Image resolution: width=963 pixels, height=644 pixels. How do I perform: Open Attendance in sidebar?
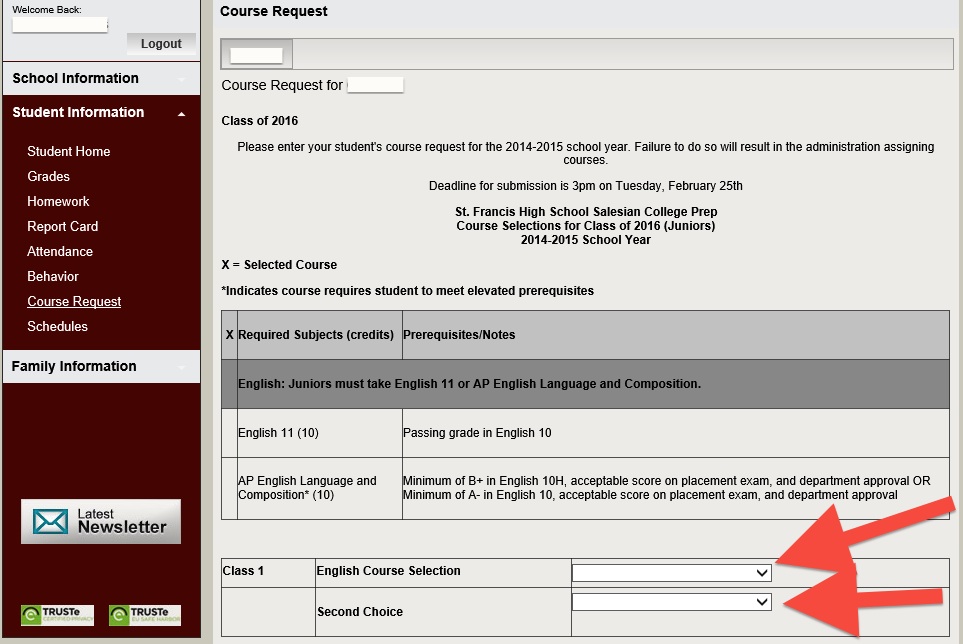[60, 252]
